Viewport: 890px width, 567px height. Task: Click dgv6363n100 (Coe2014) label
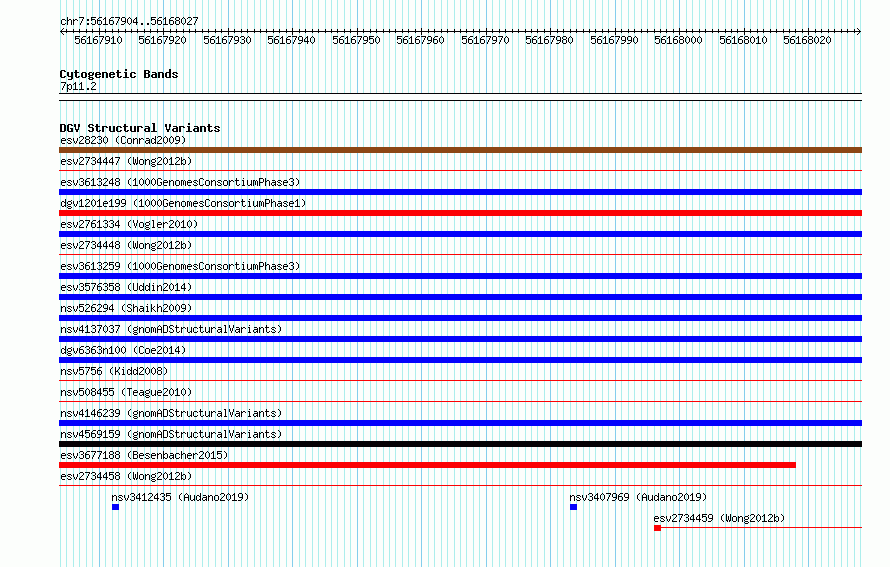pos(123,350)
